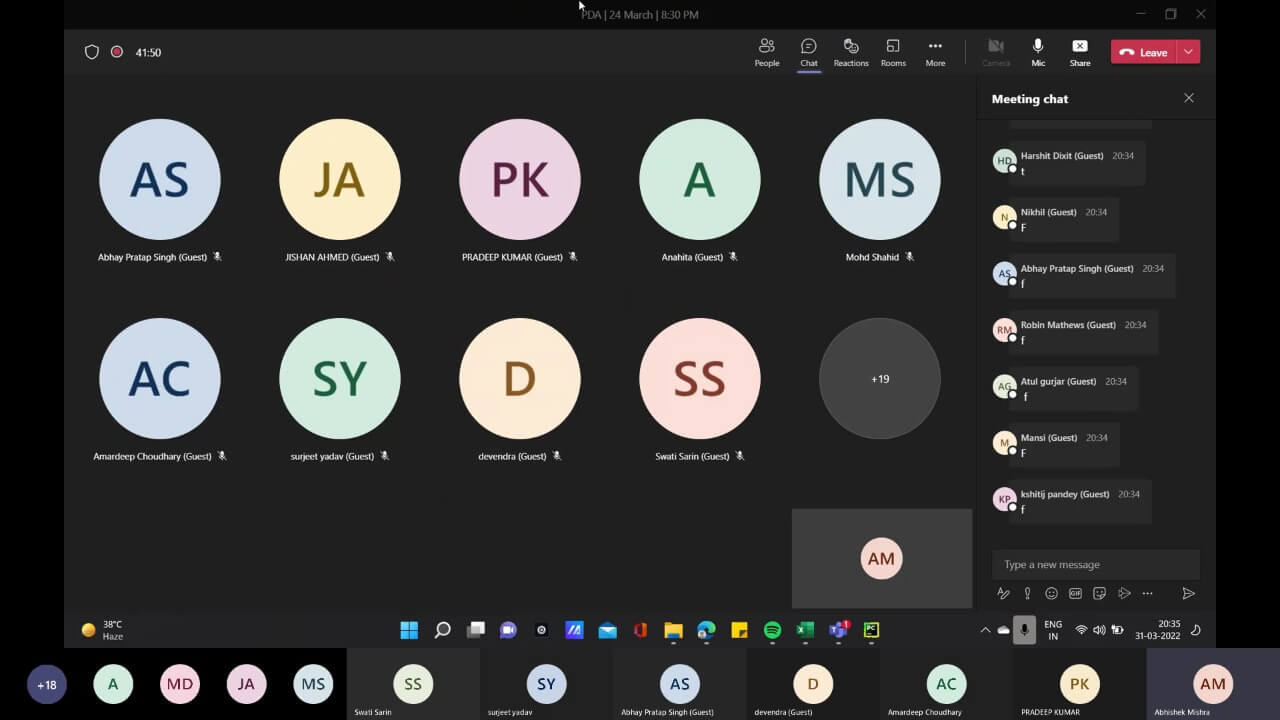
Task: Open Spotify in the shared taskbar
Action: click(x=772, y=630)
